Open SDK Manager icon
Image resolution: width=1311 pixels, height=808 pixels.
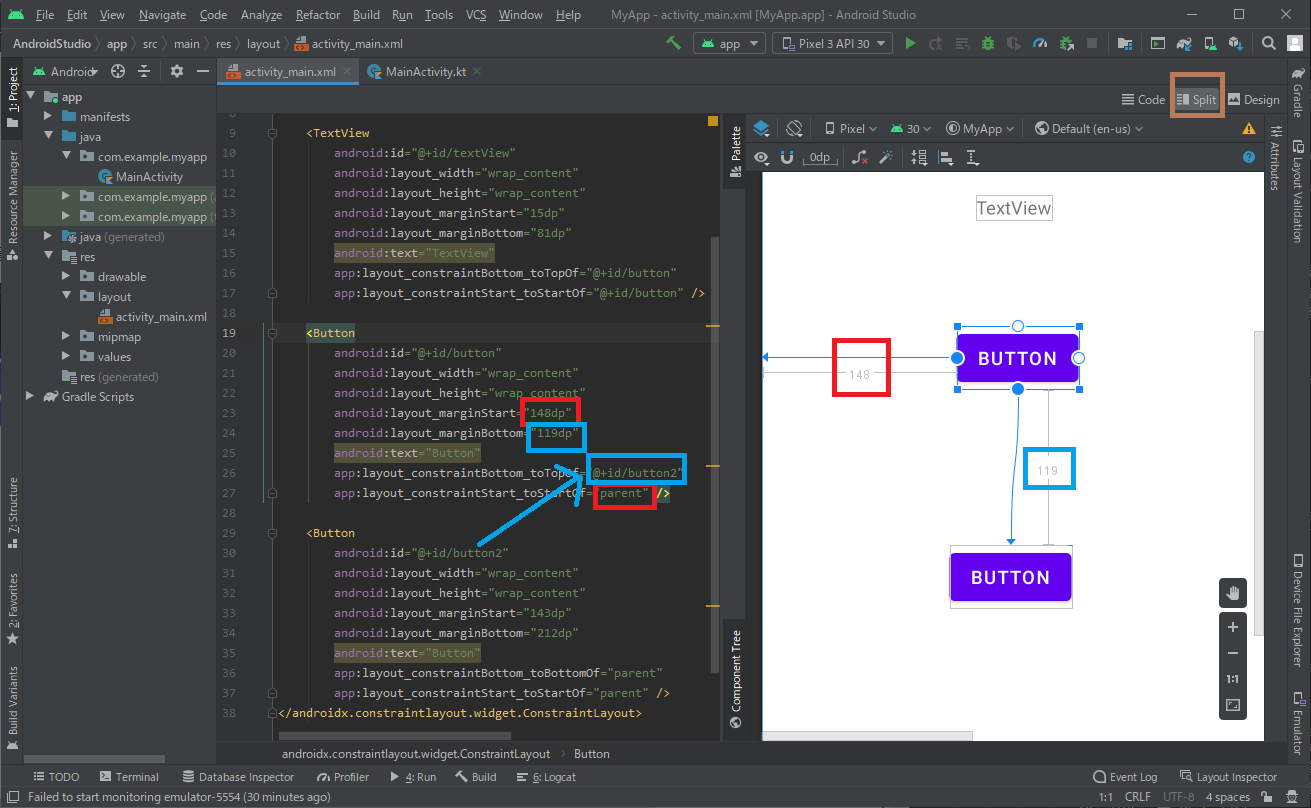pos(1236,43)
